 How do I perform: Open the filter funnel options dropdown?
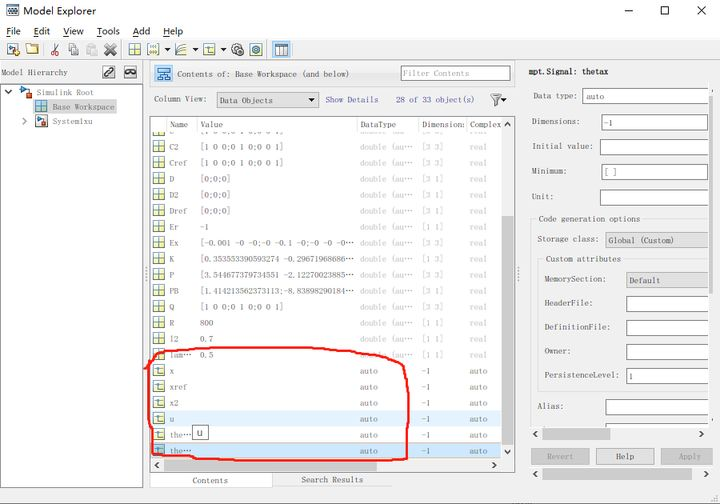coord(498,100)
